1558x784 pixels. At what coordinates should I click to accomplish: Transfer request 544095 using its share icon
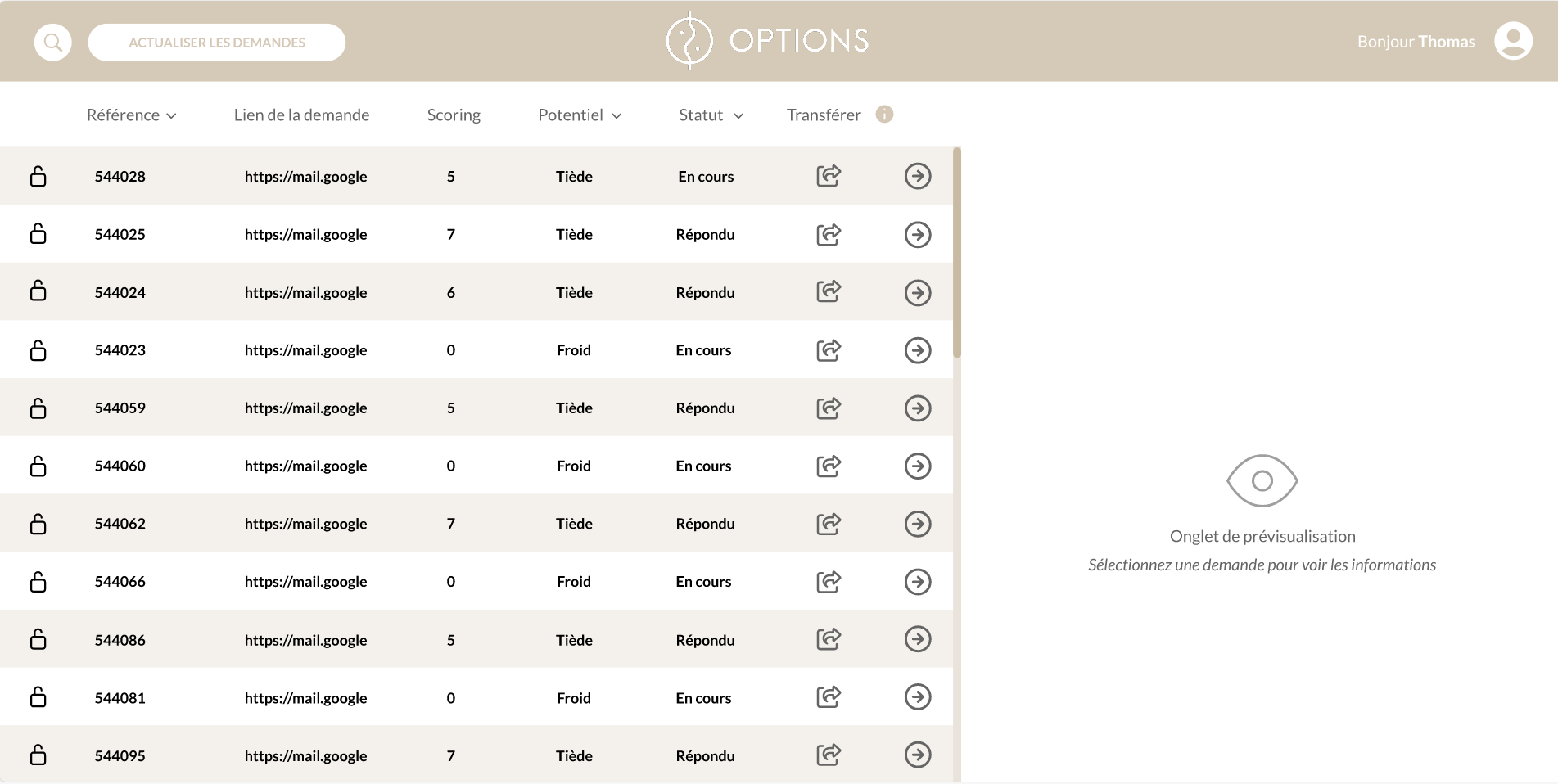828,755
